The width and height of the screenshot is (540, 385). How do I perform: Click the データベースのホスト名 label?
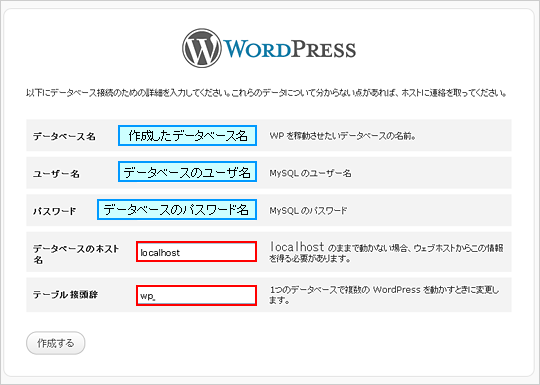(76, 253)
